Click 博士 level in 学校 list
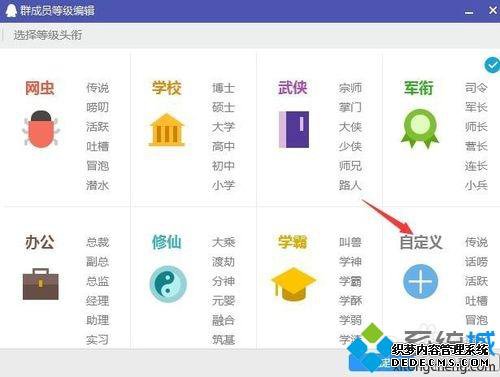The height and width of the screenshot is (377, 500). pyautogui.click(x=223, y=88)
